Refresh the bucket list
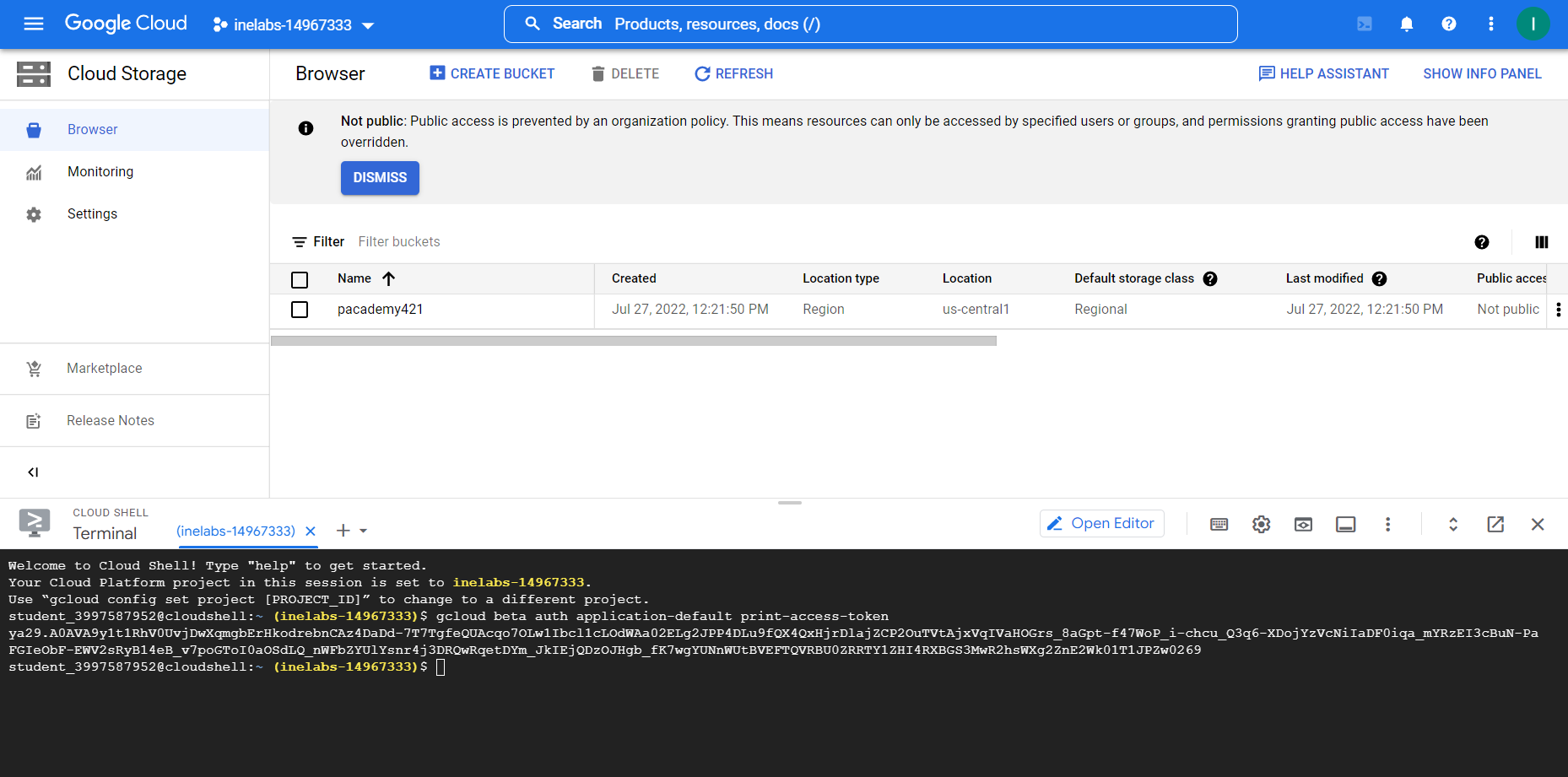 733,74
